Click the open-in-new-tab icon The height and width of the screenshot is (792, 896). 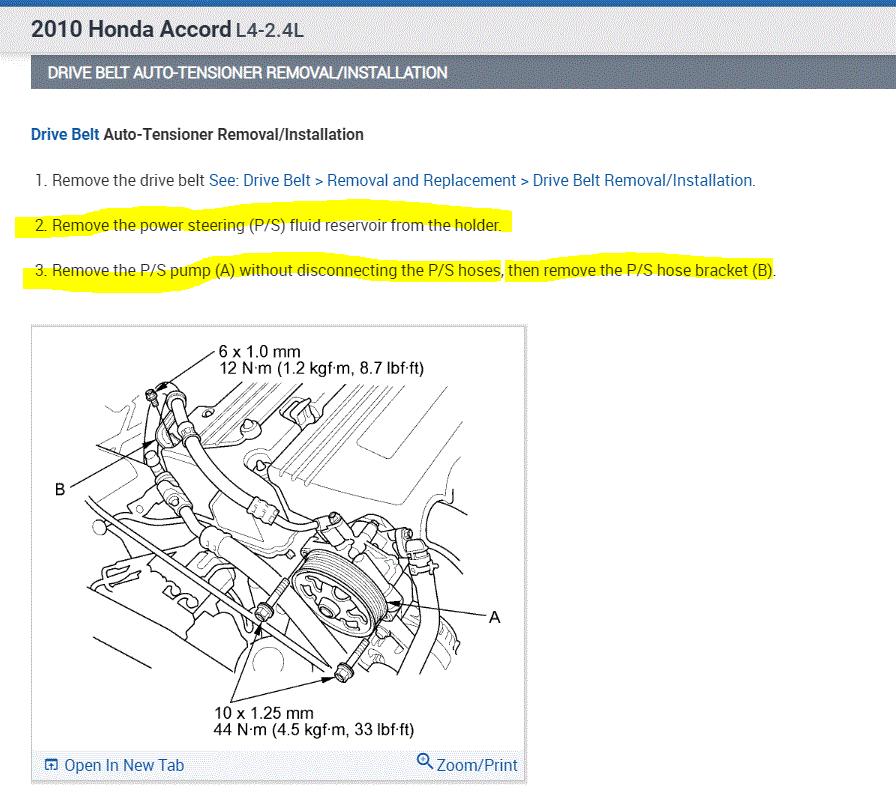click(51, 765)
